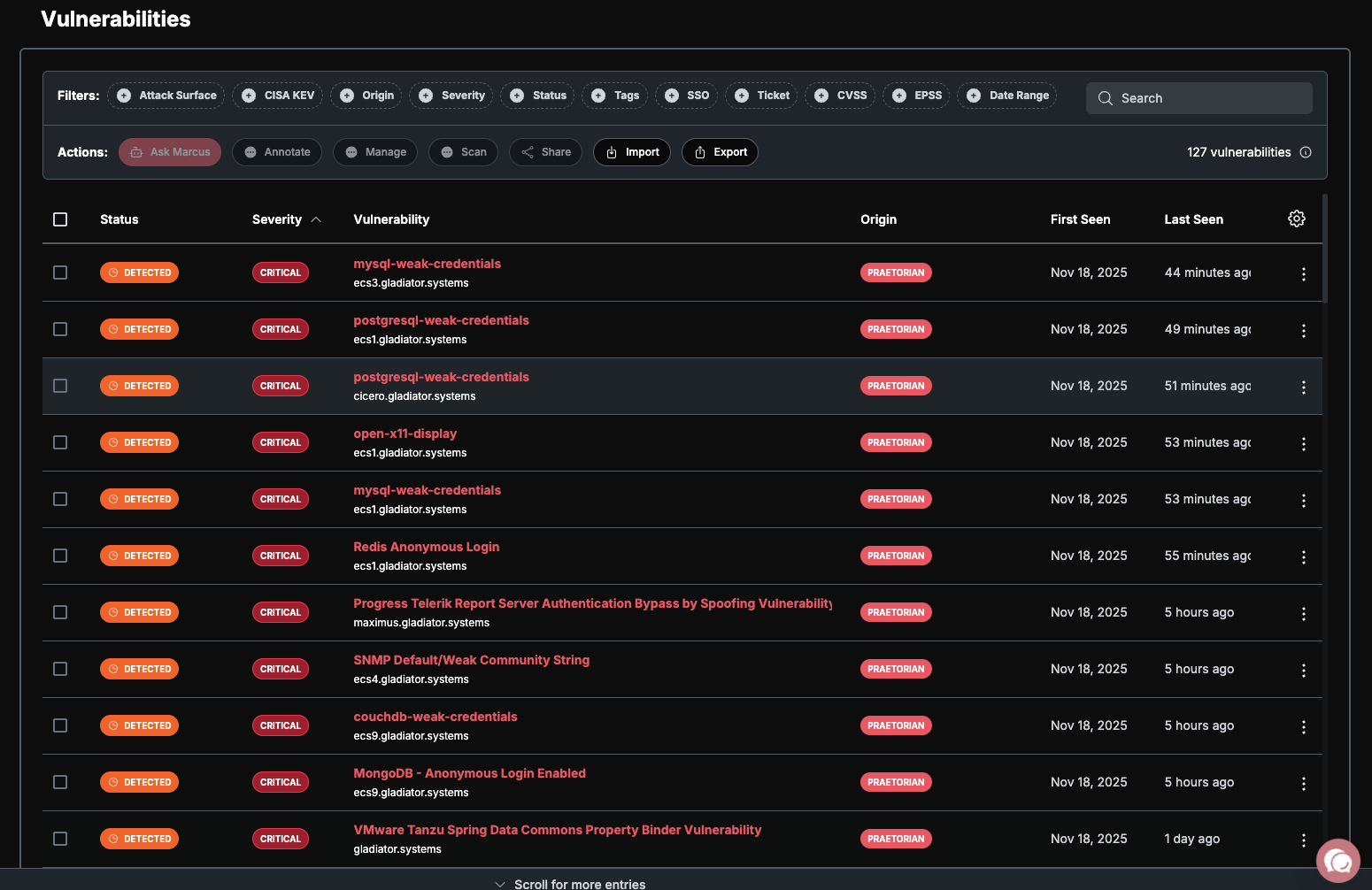The image size is (1372, 890).
Task: Click the Ask Marcus action
Action: point(170,152)
